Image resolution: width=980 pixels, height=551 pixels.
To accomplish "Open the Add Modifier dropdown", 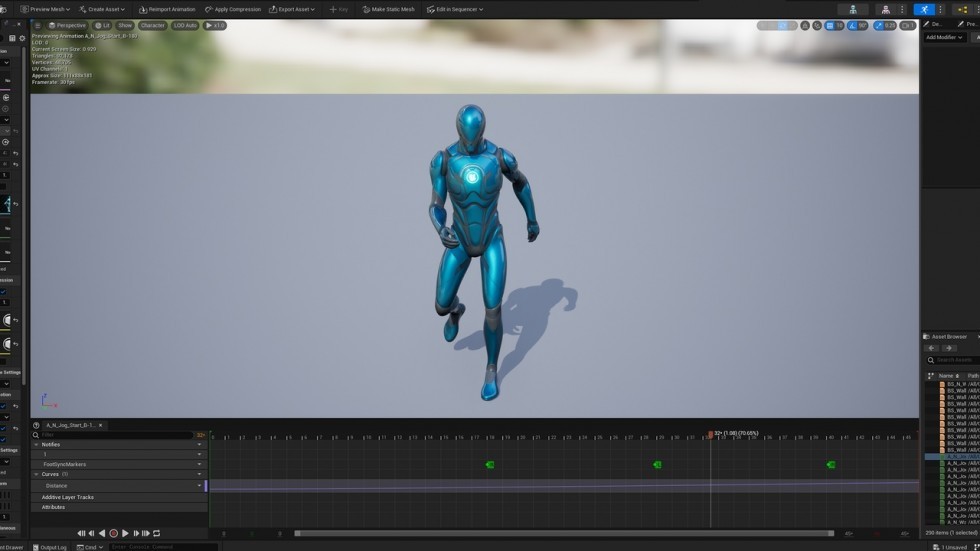I will point(944,37).
